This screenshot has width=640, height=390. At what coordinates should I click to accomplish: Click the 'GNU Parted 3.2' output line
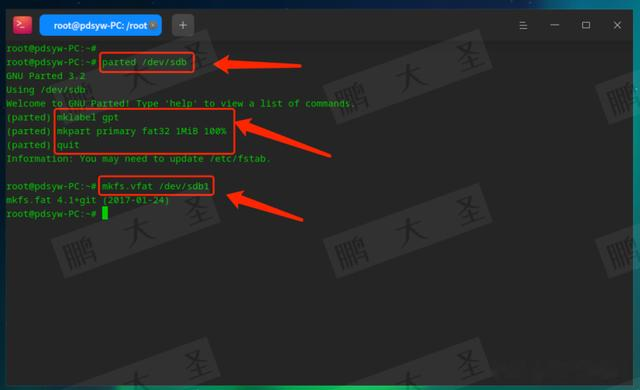tap(46, 76)
